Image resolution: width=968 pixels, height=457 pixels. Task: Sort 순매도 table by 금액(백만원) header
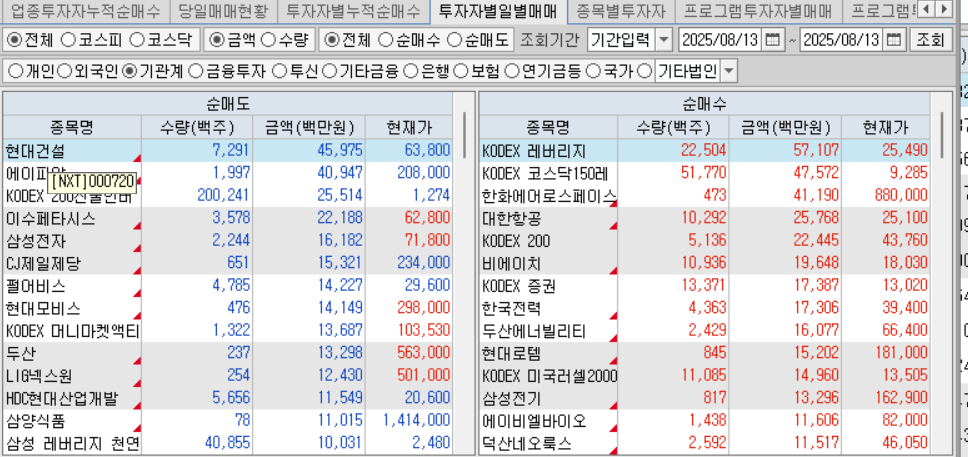(309, 128)
